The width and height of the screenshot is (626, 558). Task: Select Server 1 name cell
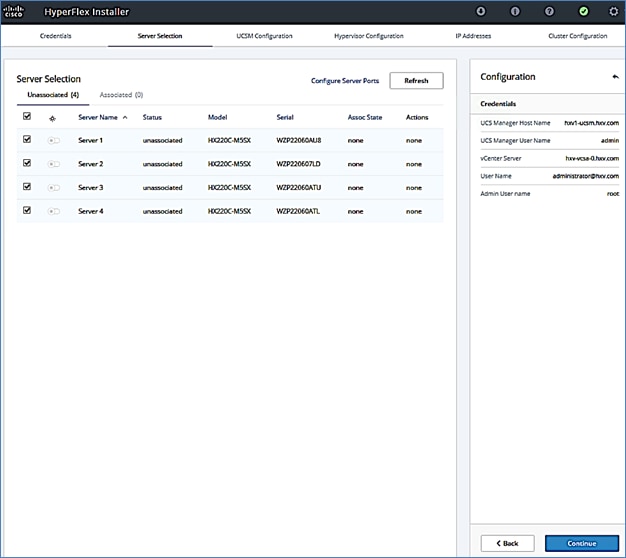(x=91, y=140)
